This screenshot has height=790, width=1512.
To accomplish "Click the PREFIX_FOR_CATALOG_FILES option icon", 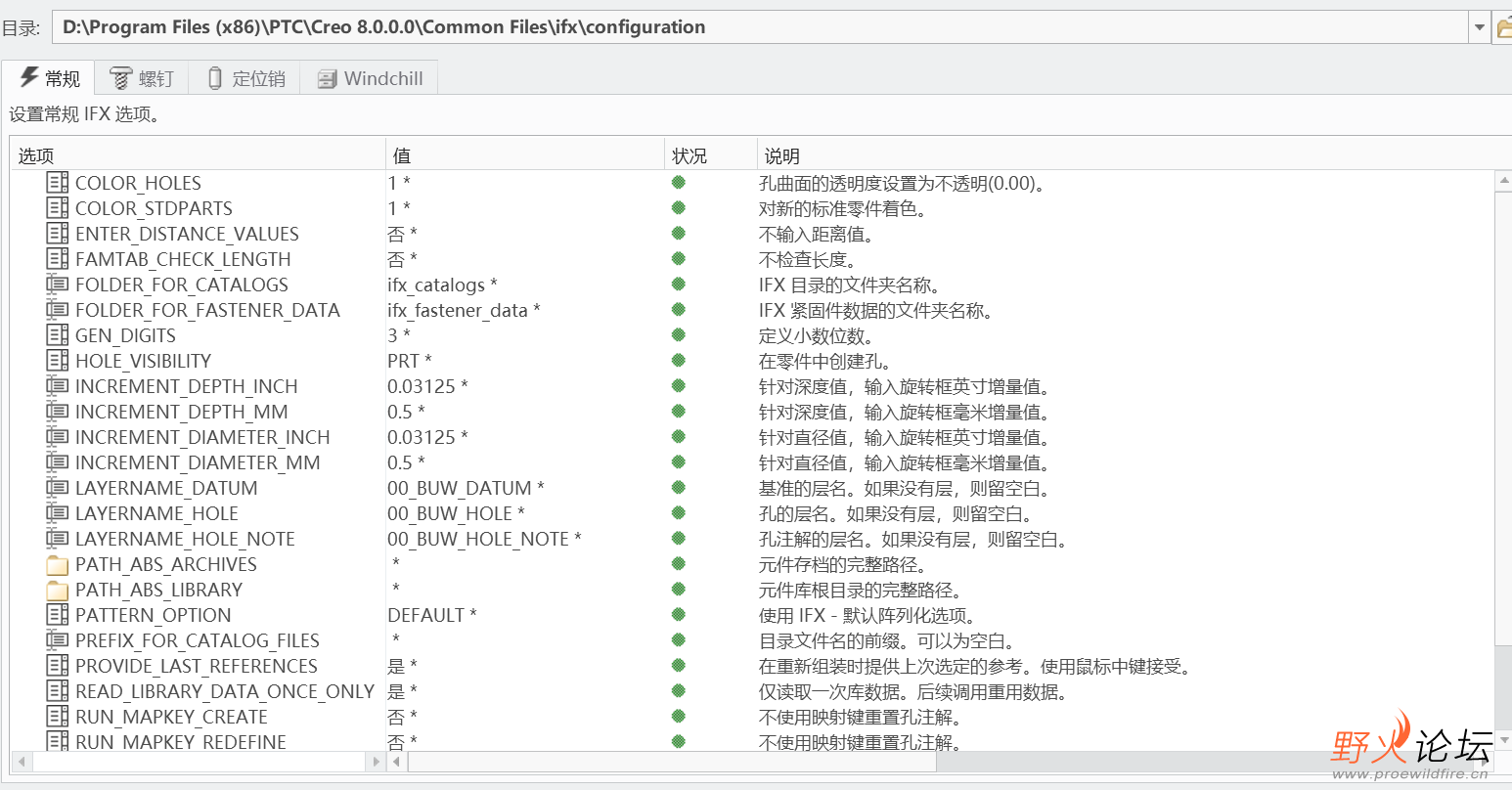I will click(58, 640).
